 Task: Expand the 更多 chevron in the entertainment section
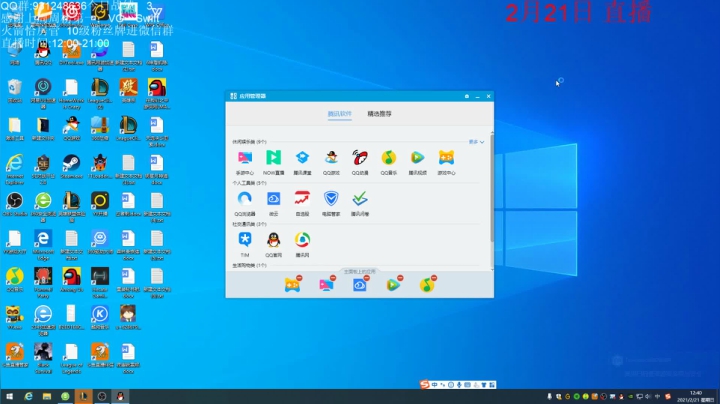point(477,142)
